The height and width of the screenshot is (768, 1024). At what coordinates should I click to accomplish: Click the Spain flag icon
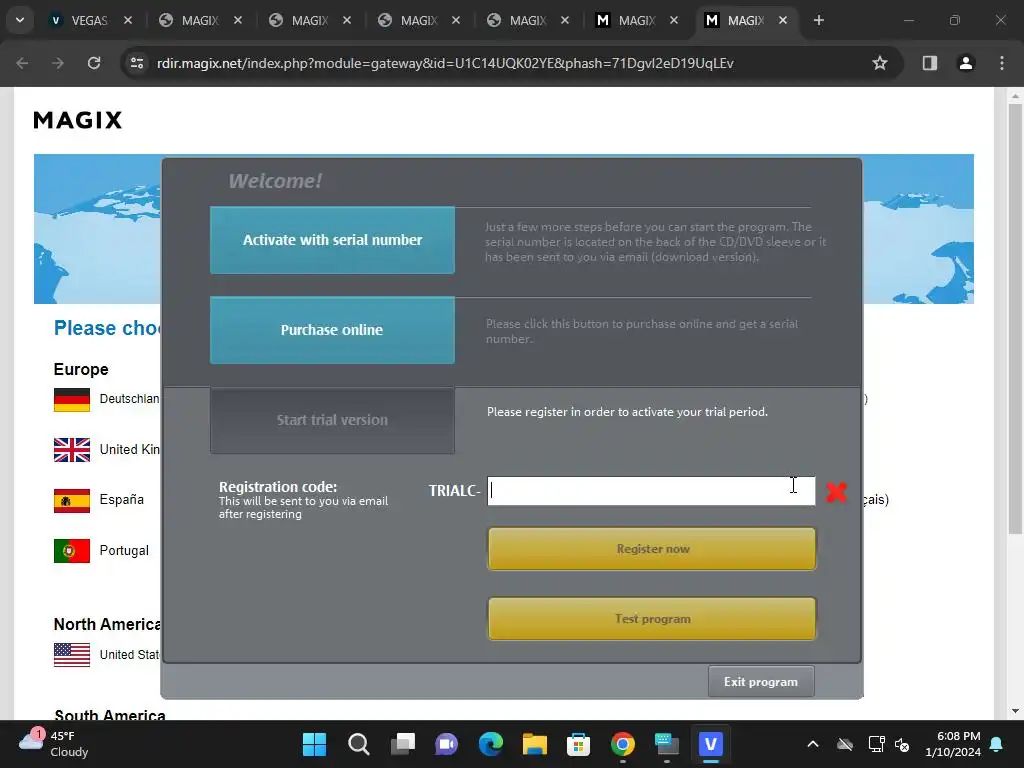pos(72,501)
